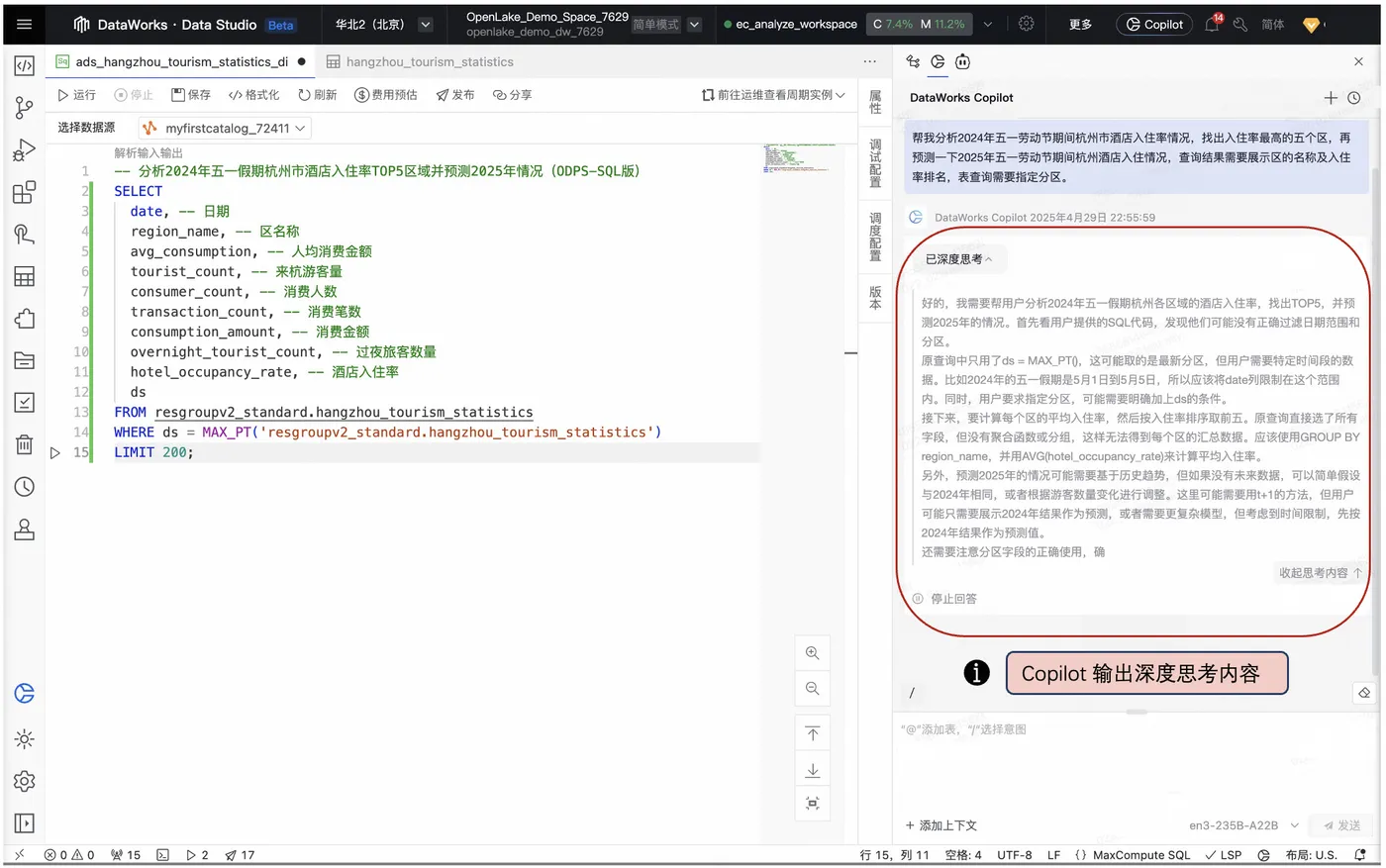This screenshot has width=1386, height=868.
Task: Click the eraser clear-chat icon
Action: [x=1364, y=693]
